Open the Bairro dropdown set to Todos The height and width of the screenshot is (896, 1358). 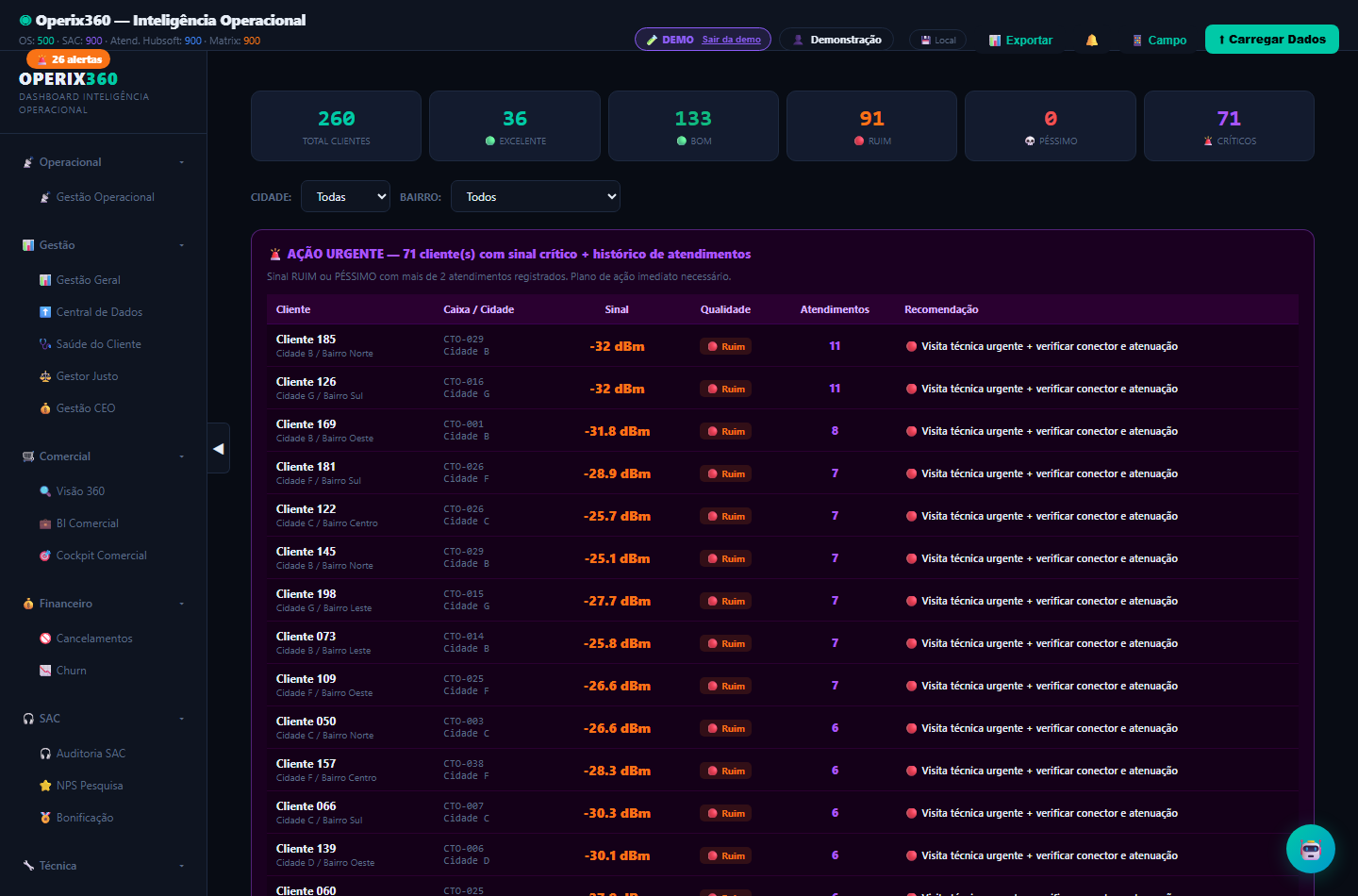coord(536,196)
